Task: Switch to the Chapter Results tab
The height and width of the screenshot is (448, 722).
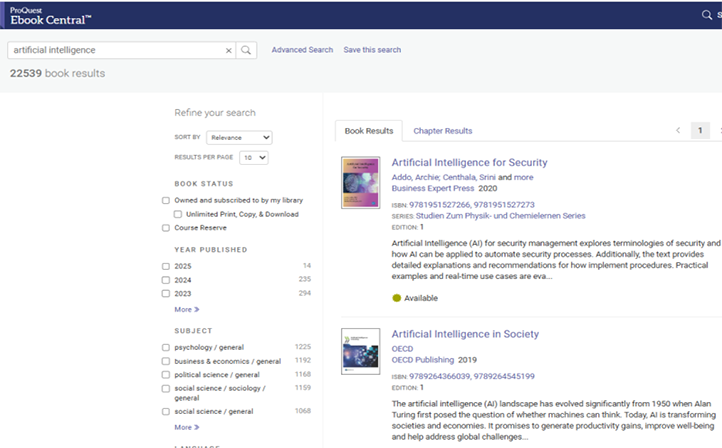Action: [x=443, y=131]
